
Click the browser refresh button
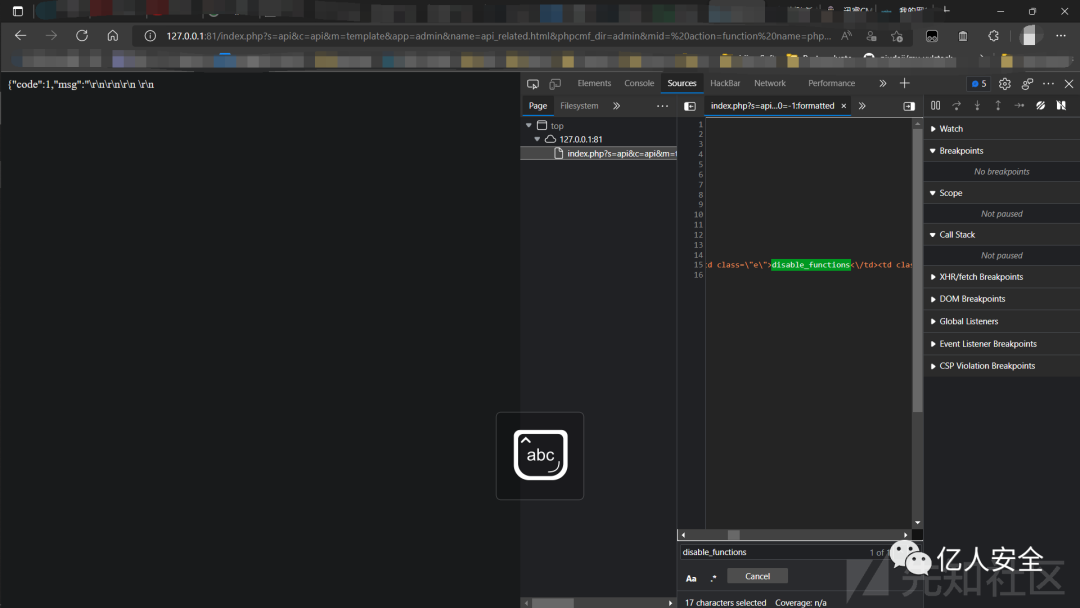82,35
